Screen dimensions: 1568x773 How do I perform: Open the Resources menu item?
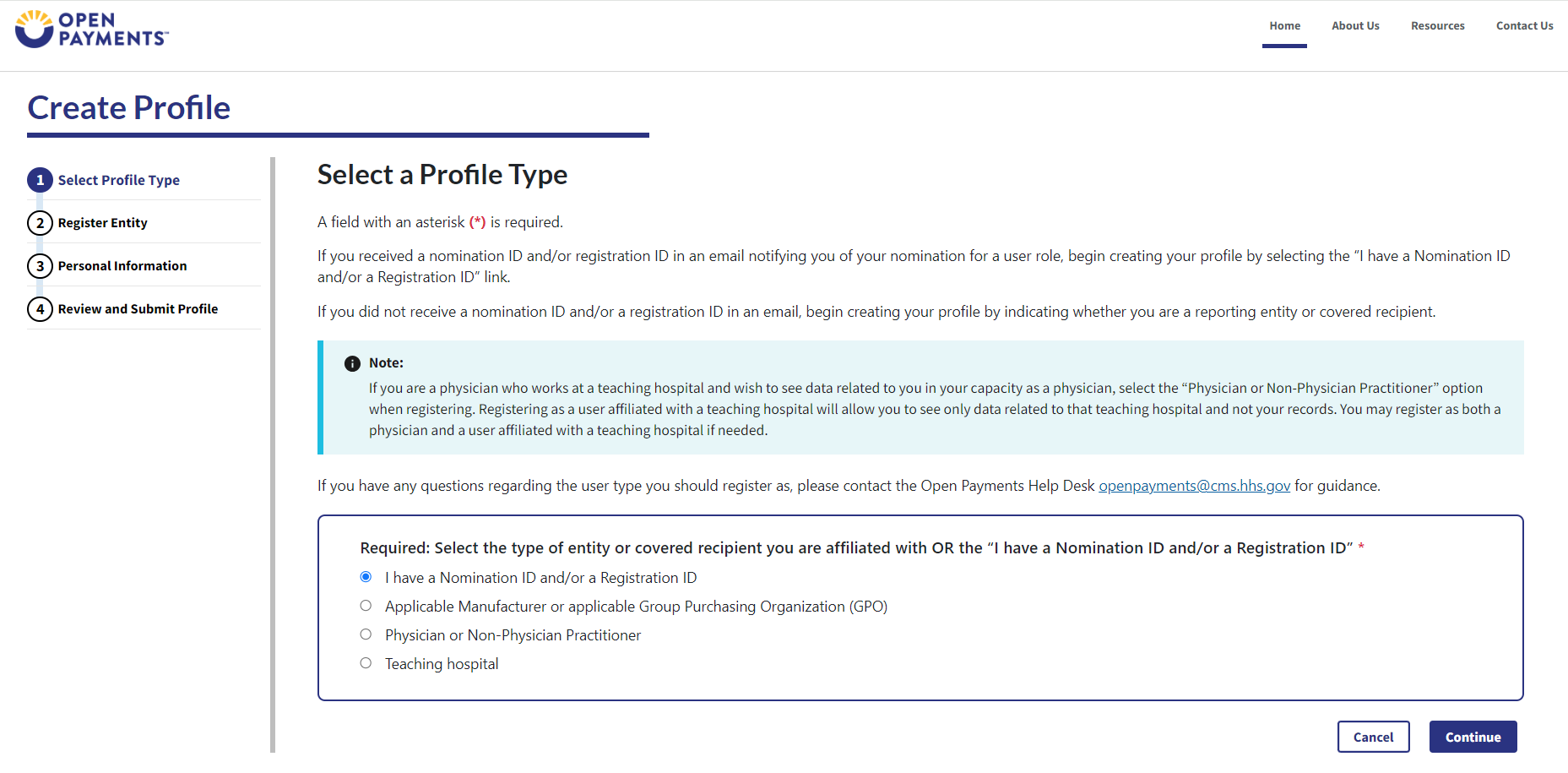pyautogui.click(x=1437, y=26)
